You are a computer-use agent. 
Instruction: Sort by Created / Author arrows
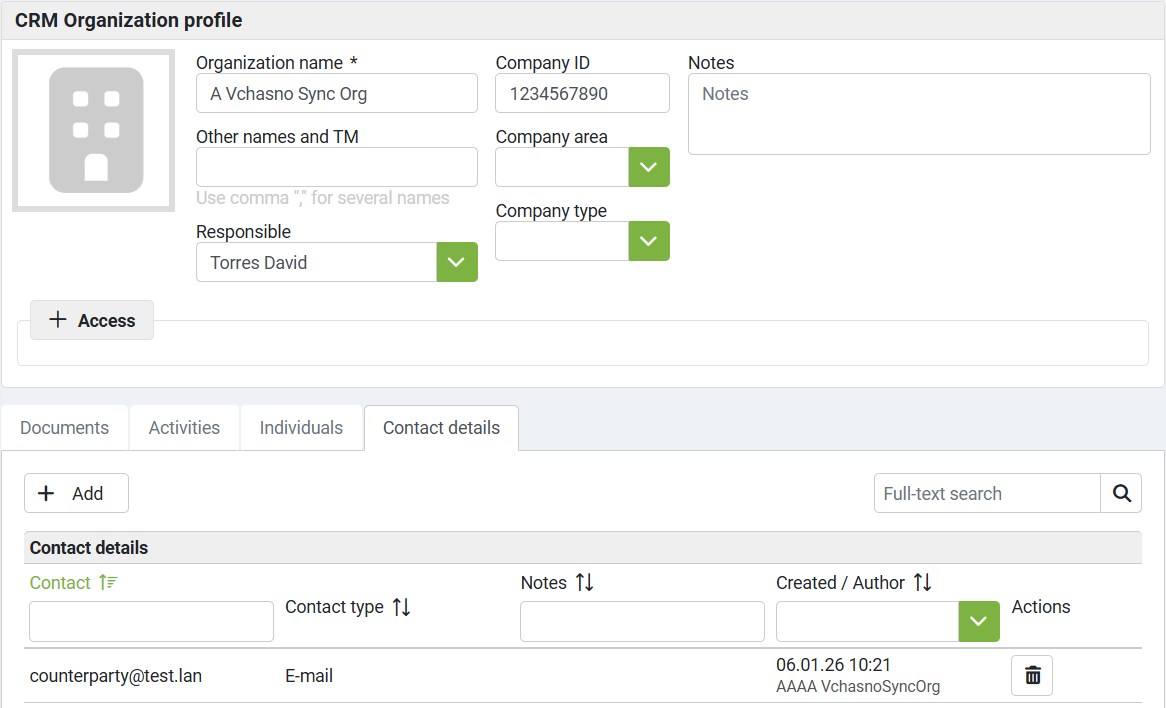click(923, 583)
